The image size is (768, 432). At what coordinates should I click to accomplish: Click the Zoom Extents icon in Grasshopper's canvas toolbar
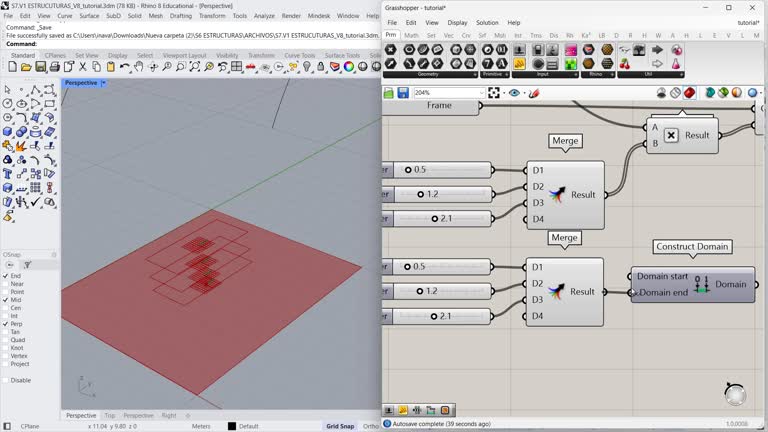[x=494, y=93]
